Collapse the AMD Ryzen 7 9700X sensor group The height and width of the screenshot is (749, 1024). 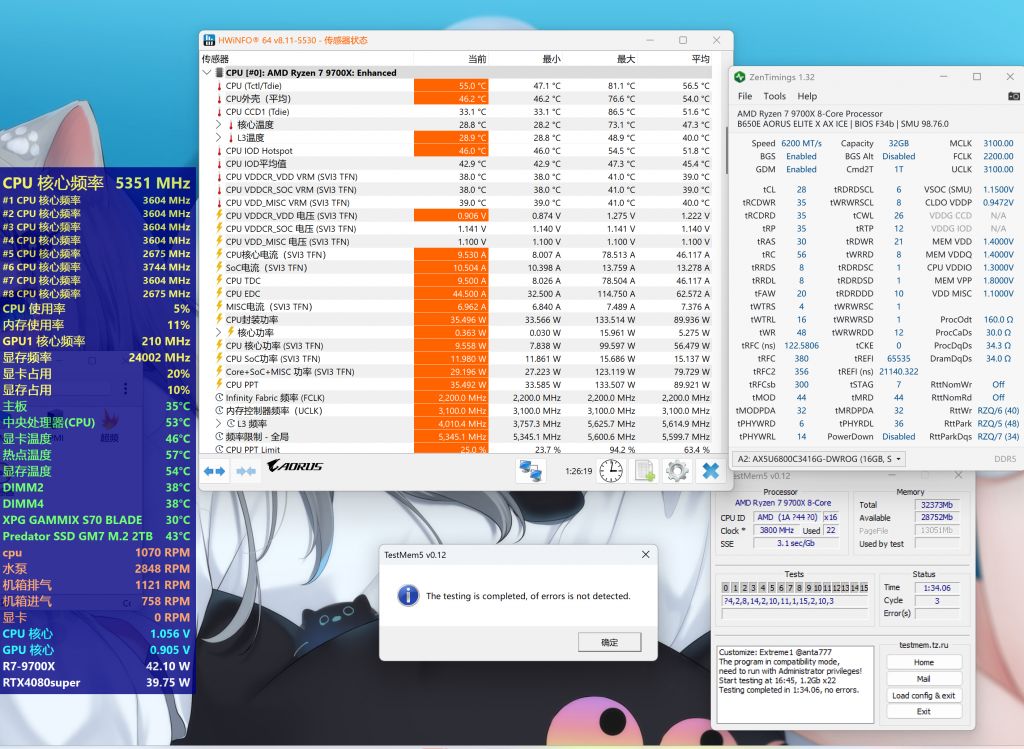pos(206,72)
